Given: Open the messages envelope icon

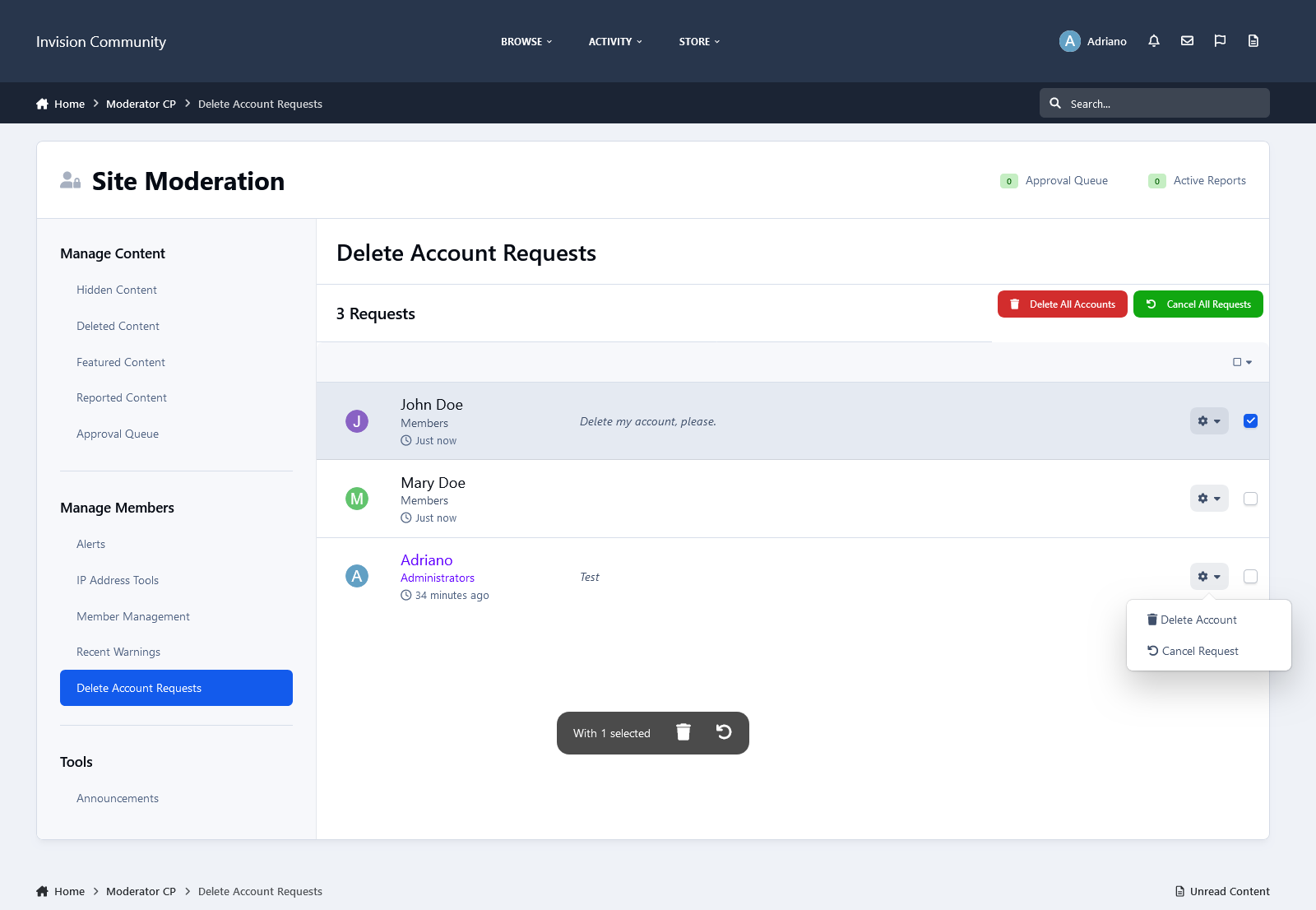Looking at the screenshot, I should pos(1187,41).
